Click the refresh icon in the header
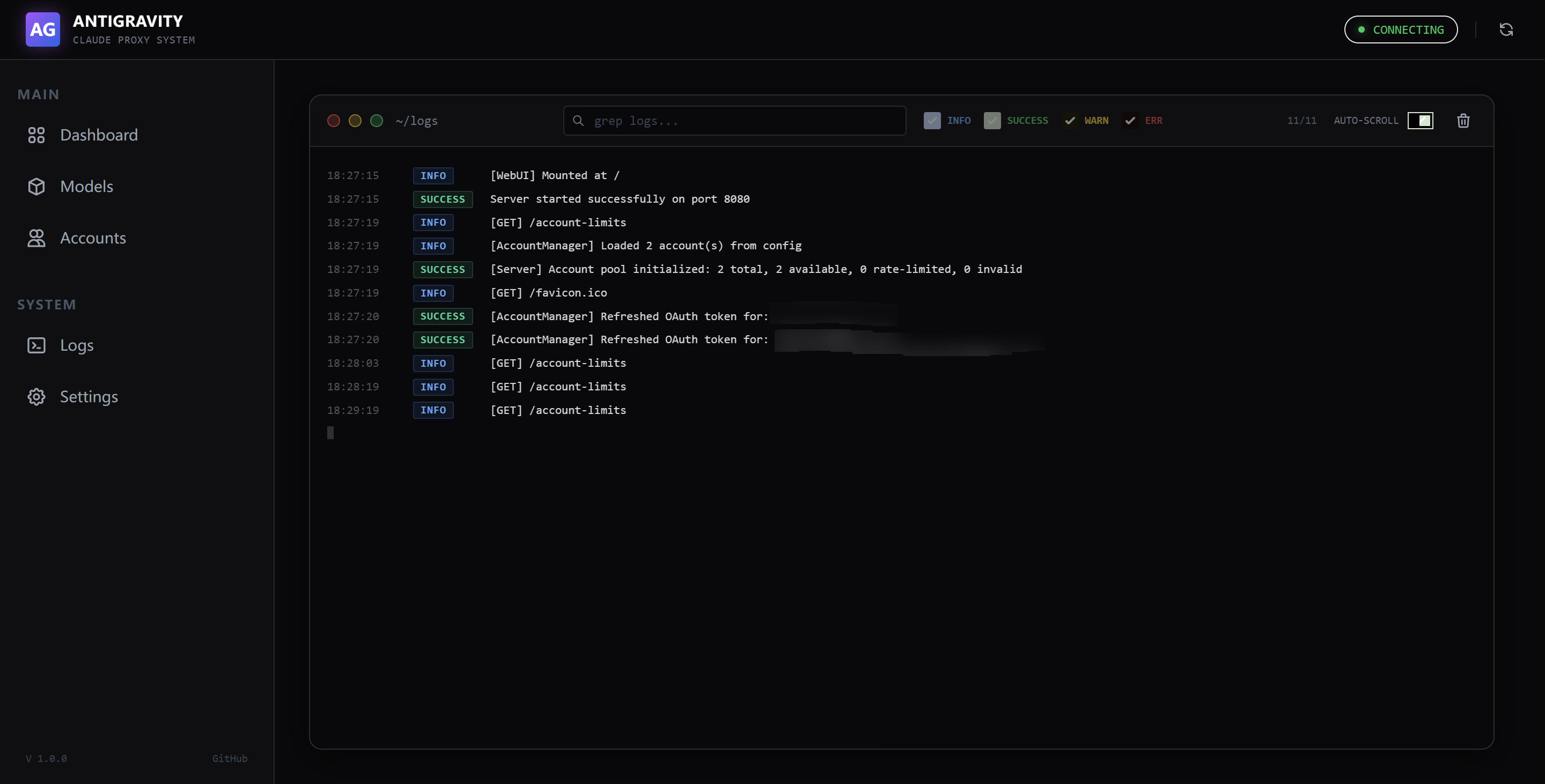This screenshot has height=784, width=1545. click(1506, 29)
